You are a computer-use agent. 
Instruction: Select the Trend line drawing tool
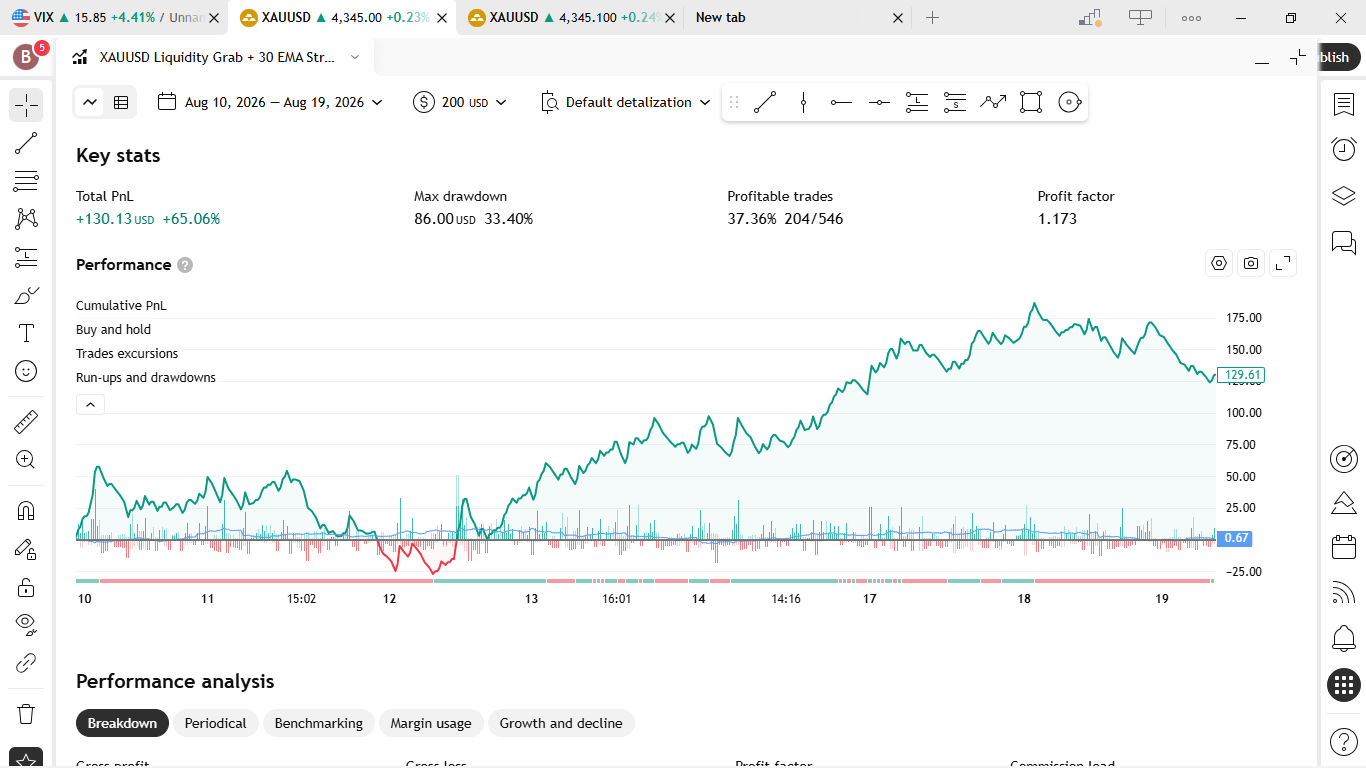pos(26,143)
